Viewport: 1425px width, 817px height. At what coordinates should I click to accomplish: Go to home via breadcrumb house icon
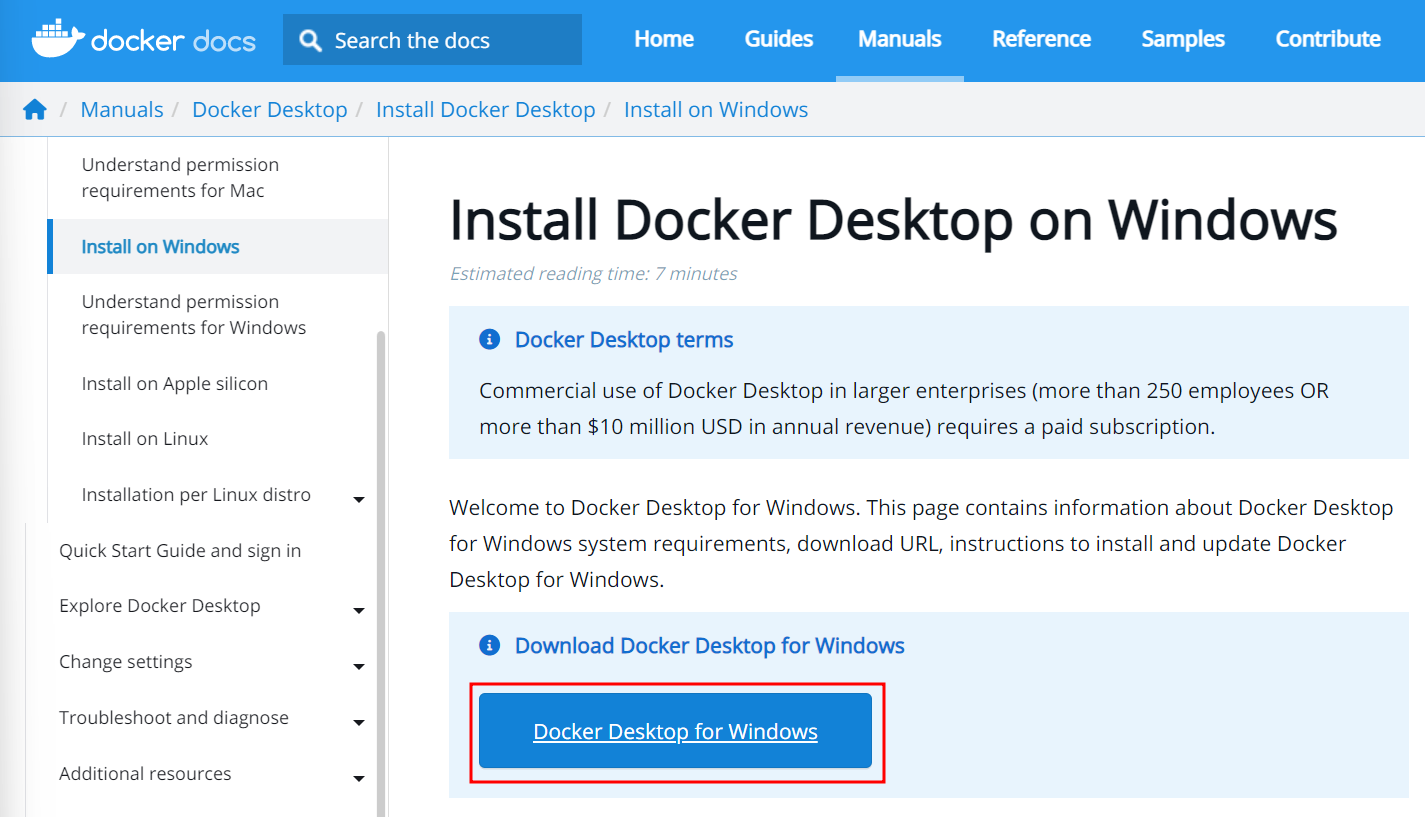(x=35, y=110)
